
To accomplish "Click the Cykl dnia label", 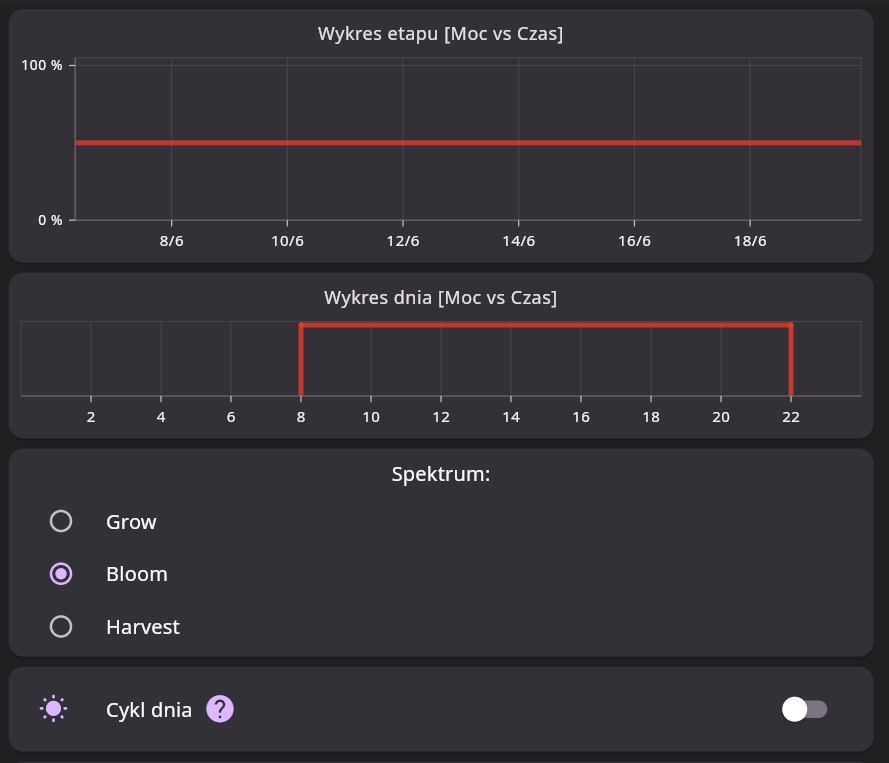I will 149,710.
